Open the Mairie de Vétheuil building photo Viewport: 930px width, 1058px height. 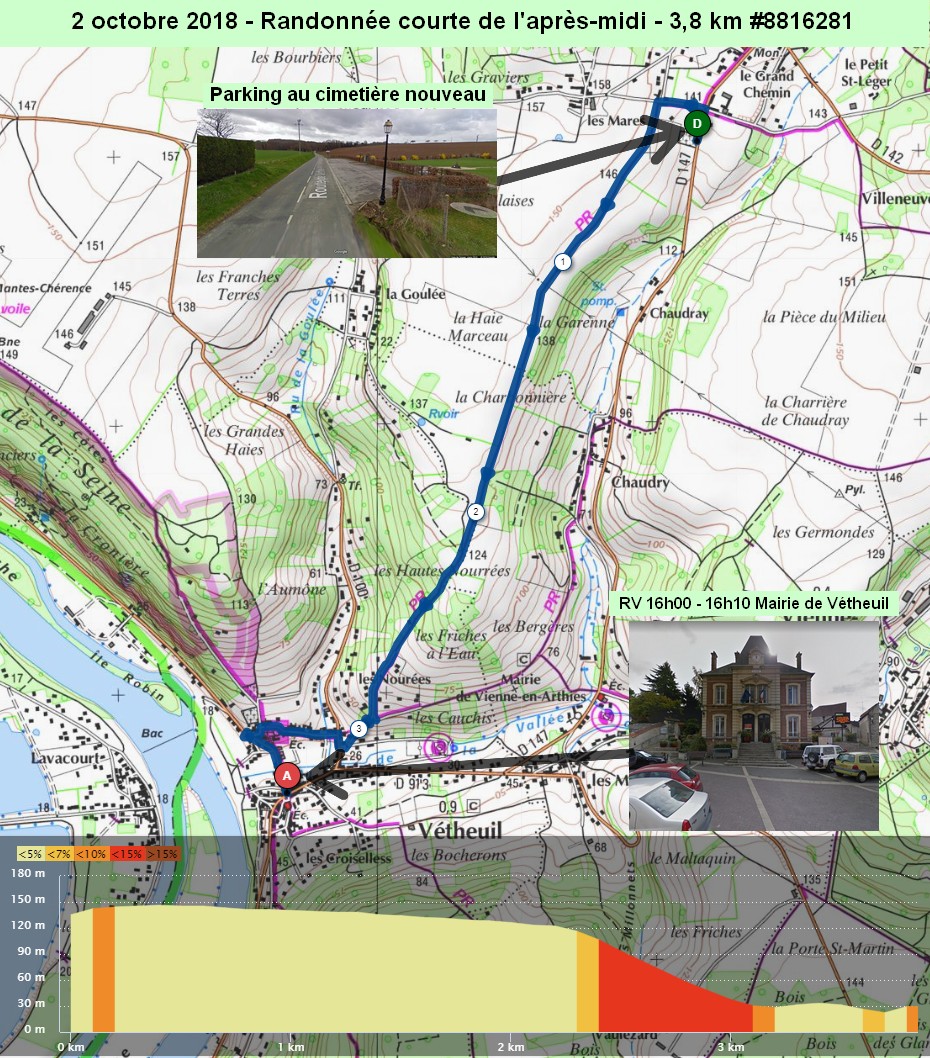pyautogui.click(x=754, y=726)
